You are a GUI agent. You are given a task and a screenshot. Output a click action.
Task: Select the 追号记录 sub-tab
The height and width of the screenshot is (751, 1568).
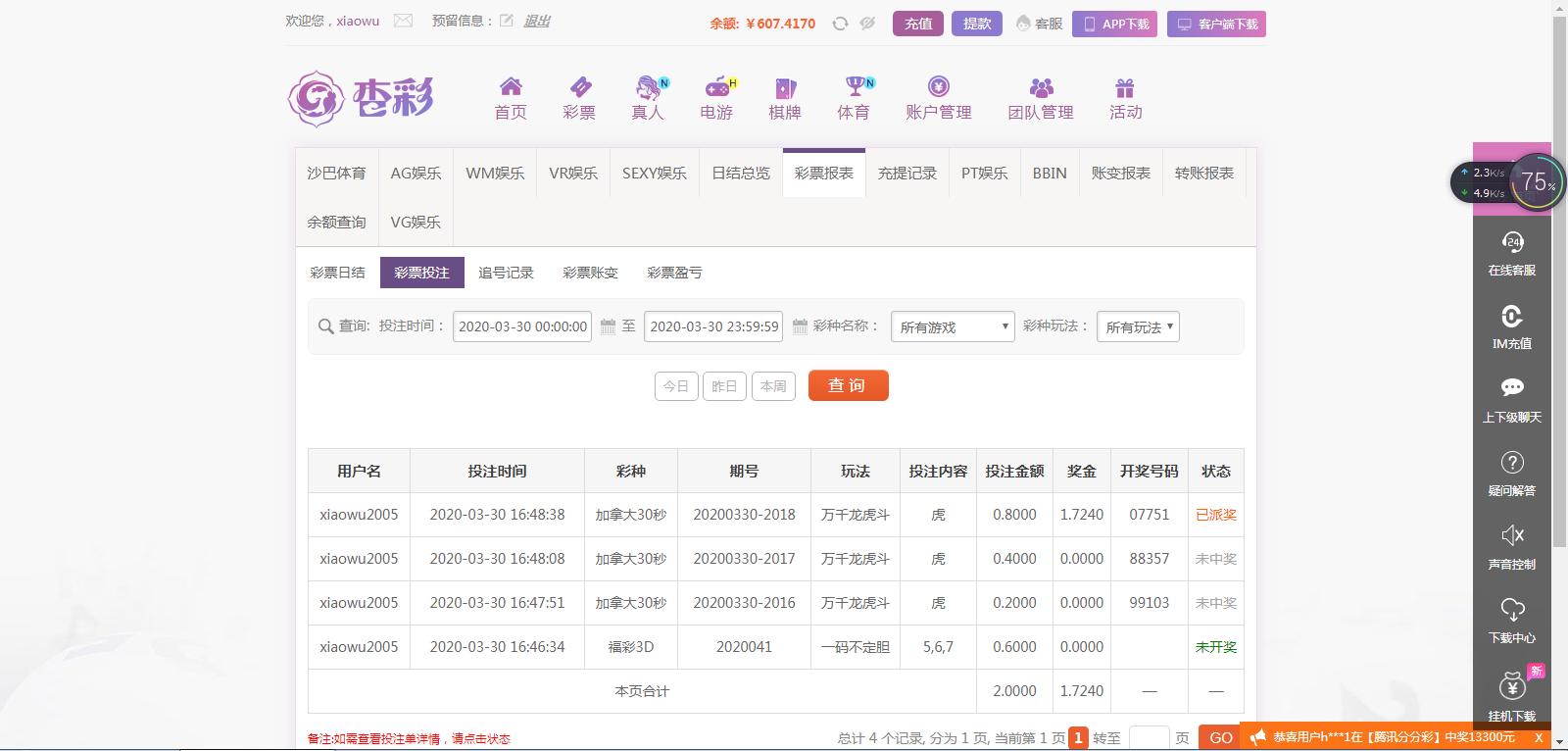[506, 273]
